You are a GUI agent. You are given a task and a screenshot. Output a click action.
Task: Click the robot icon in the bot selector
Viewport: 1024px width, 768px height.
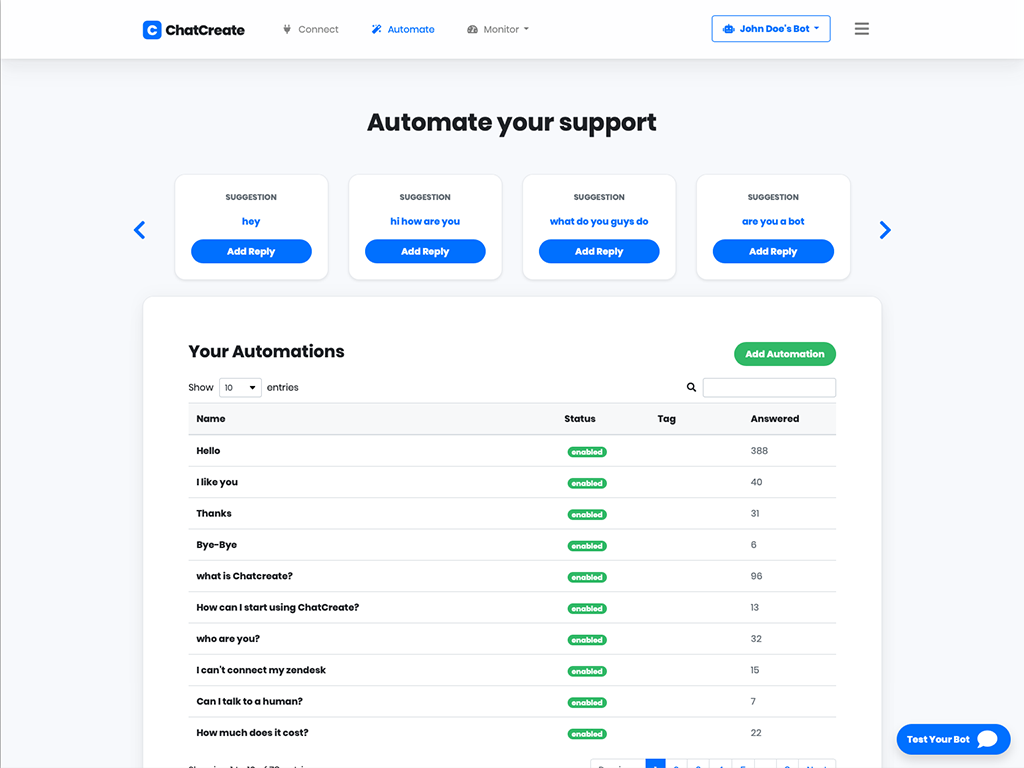(728, 29)
